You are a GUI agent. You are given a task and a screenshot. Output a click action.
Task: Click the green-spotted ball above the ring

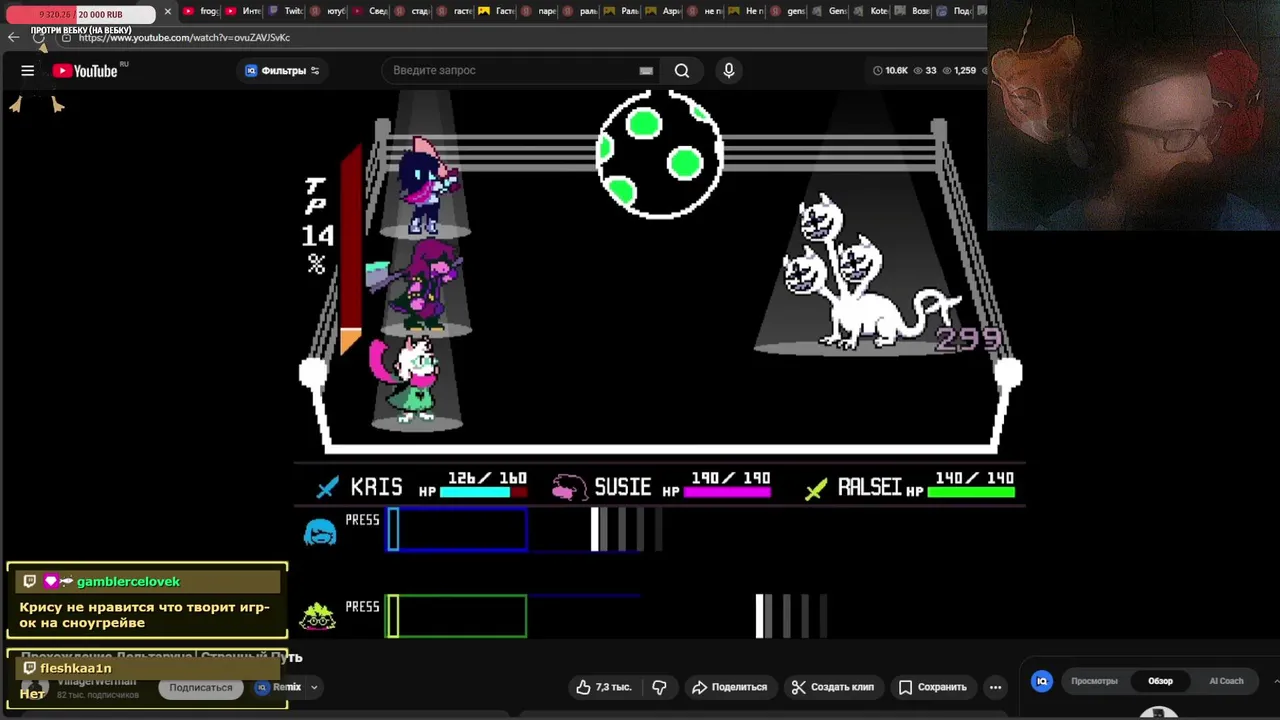(660, 154)
